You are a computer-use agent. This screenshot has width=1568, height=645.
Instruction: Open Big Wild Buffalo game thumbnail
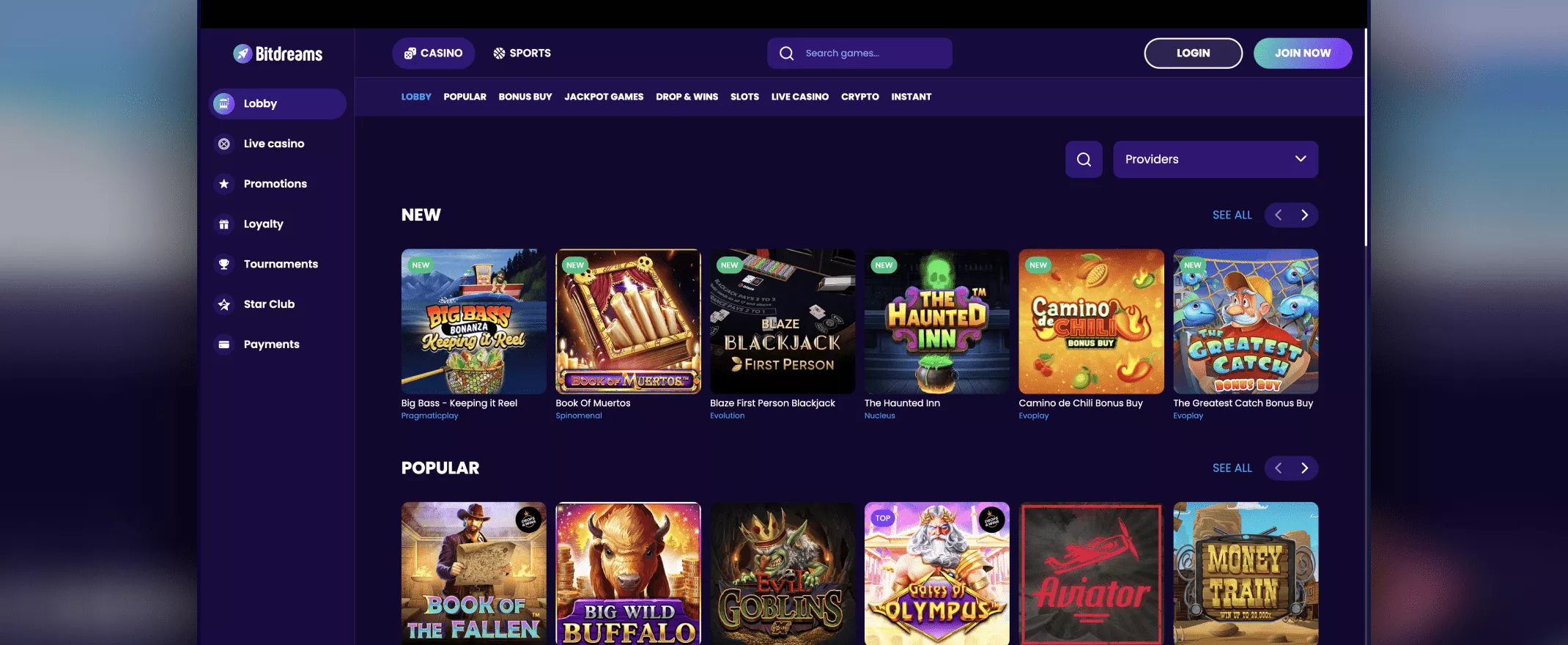point(628,574)
